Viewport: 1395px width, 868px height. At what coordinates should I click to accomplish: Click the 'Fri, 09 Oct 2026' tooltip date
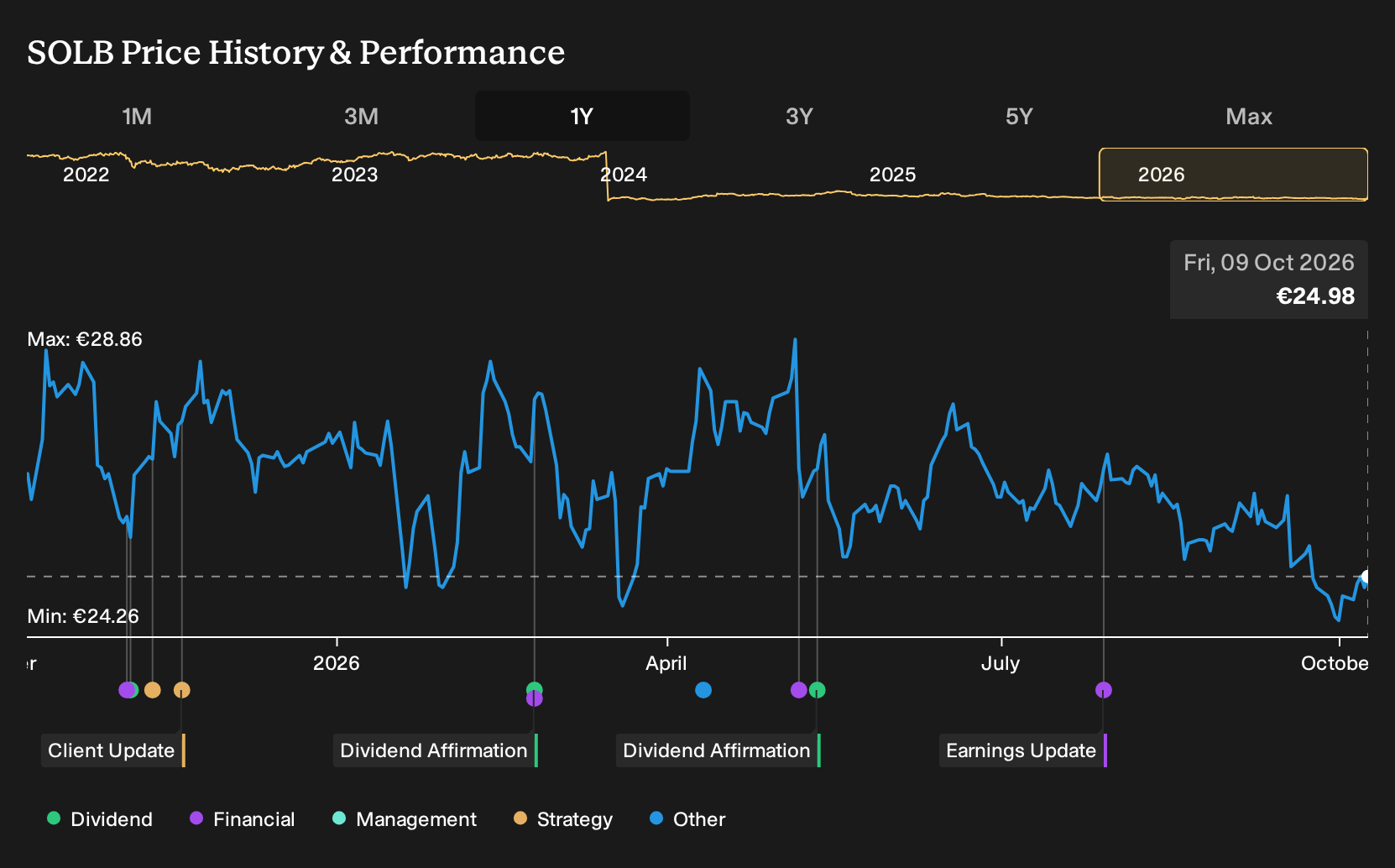[x=1269, y=263]
